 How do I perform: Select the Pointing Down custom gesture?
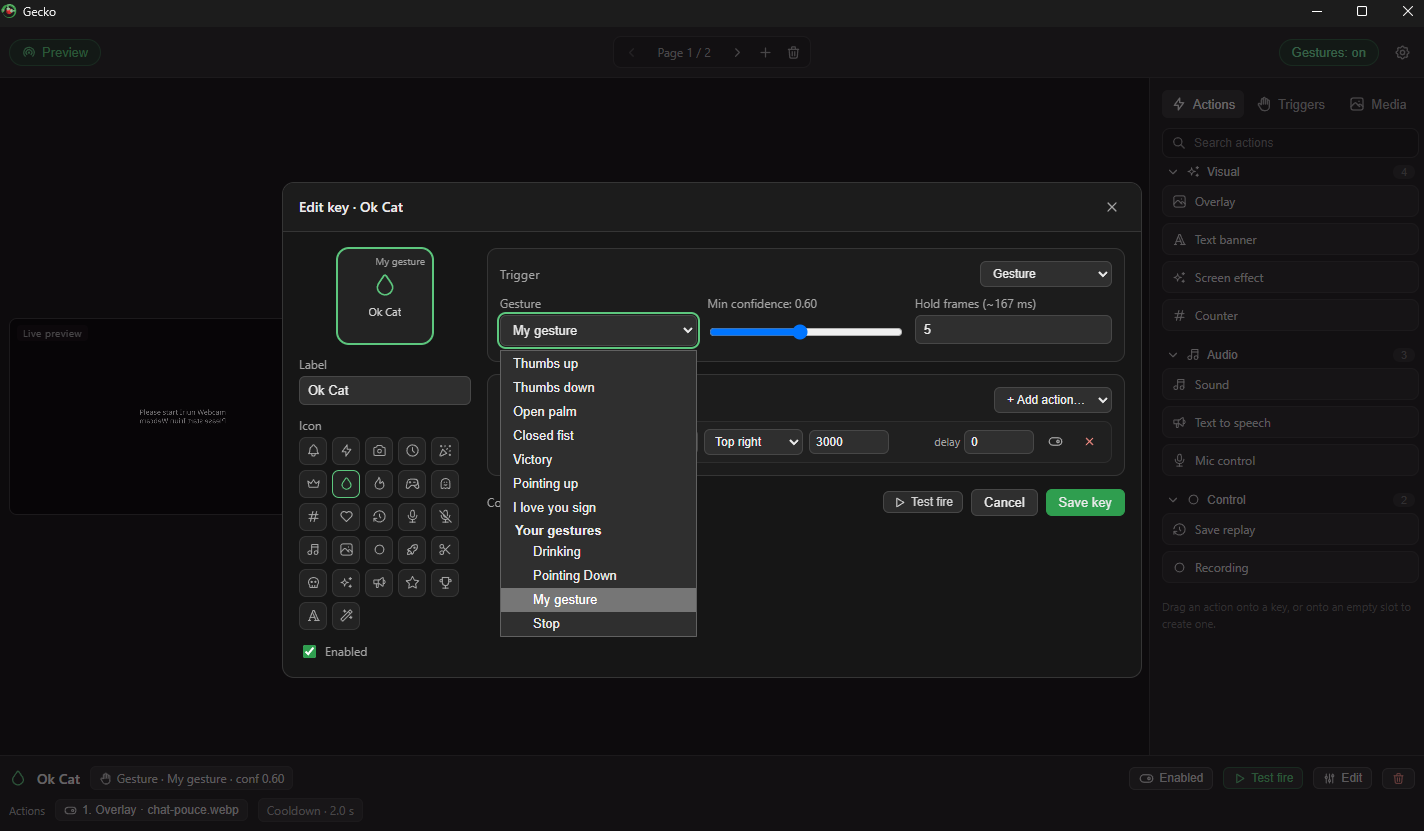coord(598,576)
